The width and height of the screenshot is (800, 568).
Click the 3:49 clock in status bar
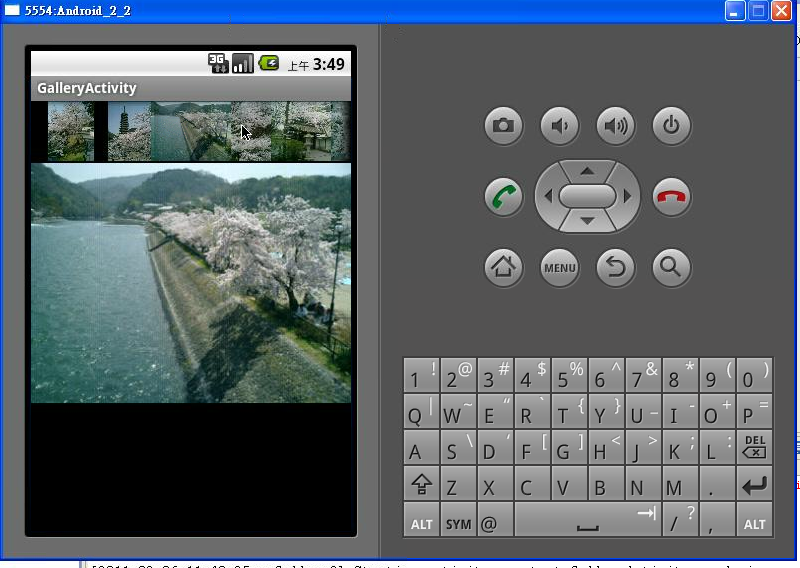coord(329,64)
